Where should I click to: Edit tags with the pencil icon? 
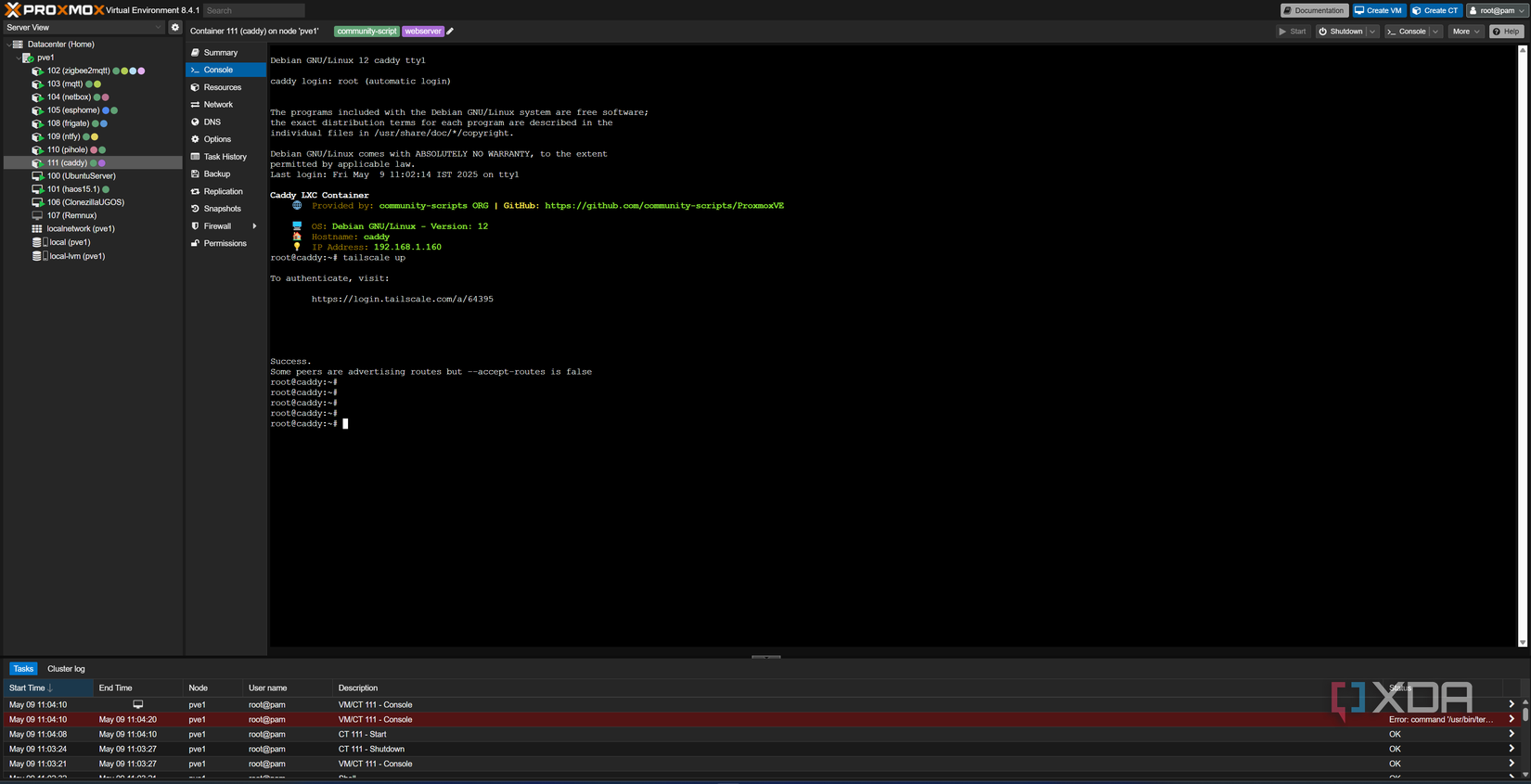(x=450, y=32)
